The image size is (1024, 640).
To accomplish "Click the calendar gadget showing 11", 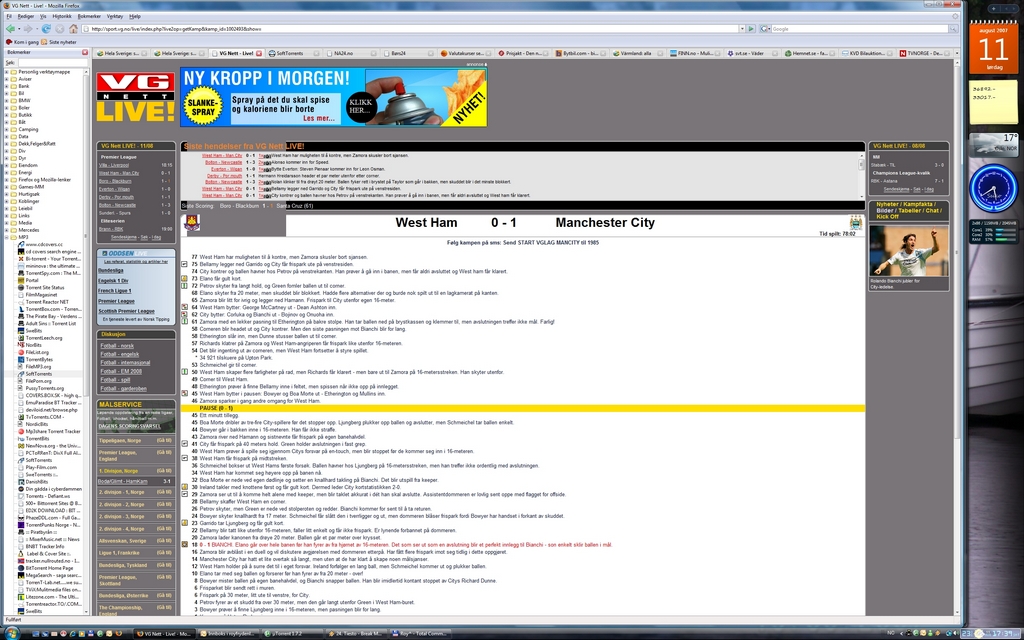I will coord(993,47).
